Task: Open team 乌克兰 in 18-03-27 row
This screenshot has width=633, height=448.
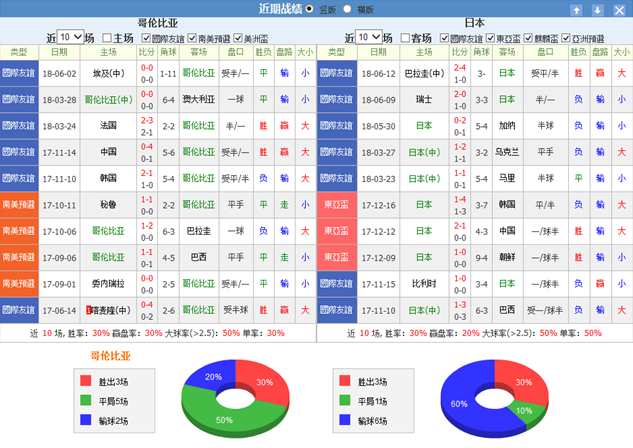Action: coord(507,152)
